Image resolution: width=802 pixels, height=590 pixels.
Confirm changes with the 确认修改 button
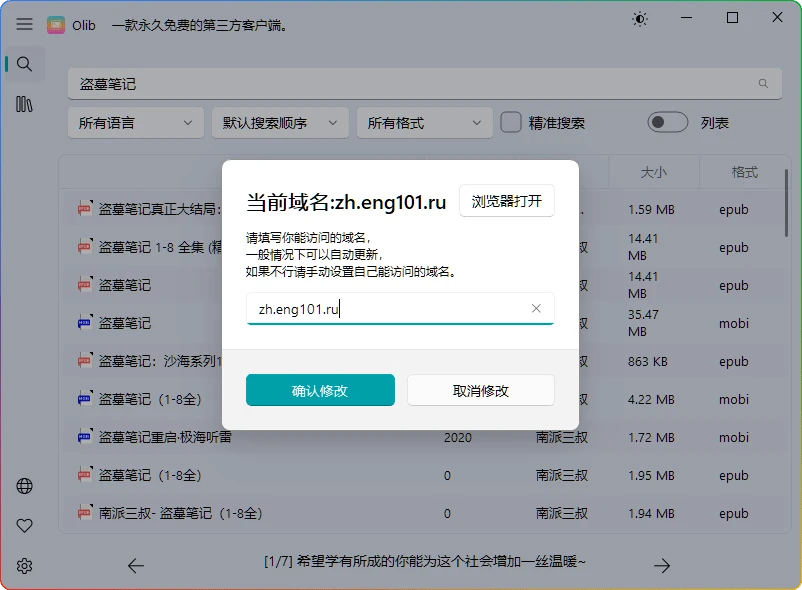click(x=320, y=391)
